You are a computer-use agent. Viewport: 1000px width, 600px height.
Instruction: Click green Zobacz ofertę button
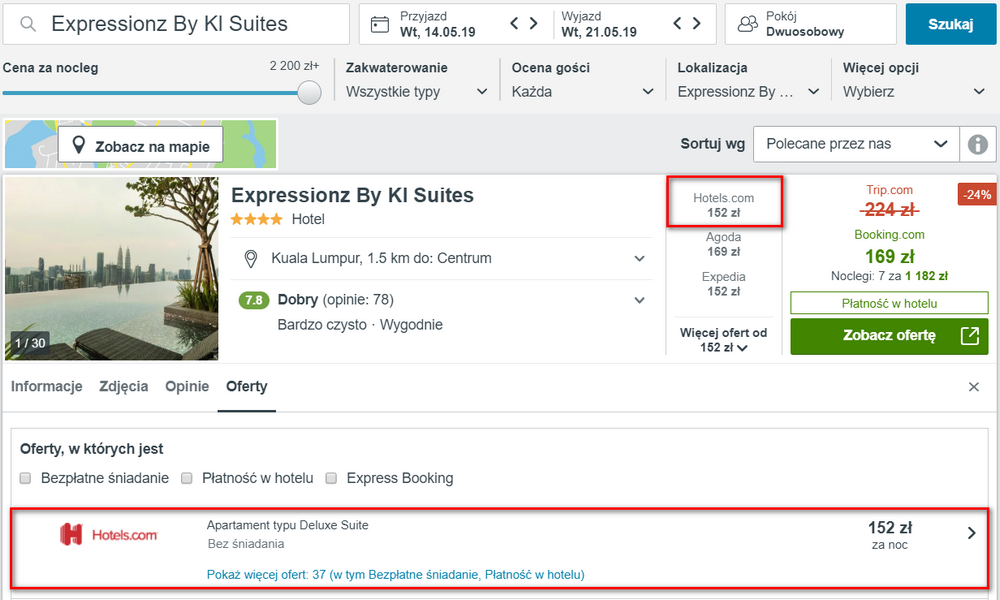(x=889, y=336)
